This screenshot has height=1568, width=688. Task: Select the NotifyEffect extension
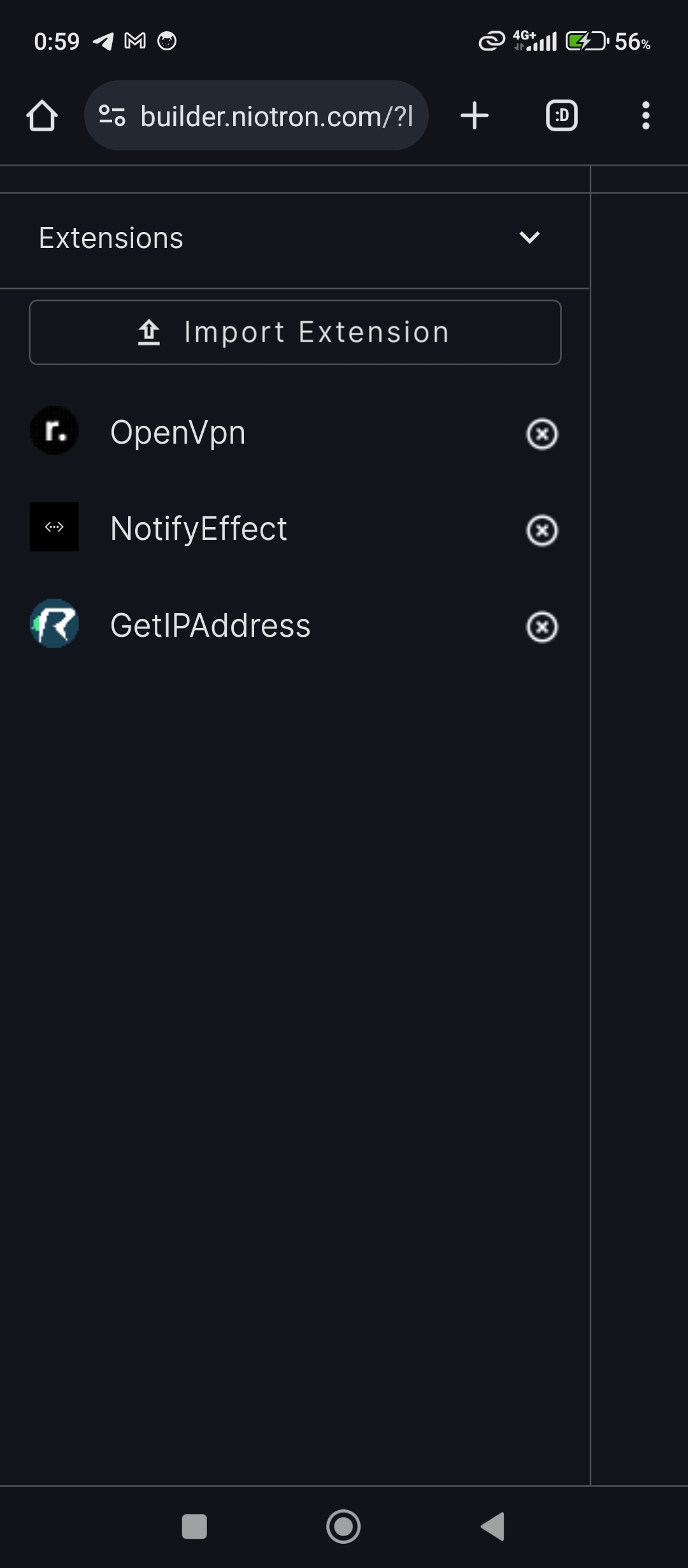click(199, 528)
